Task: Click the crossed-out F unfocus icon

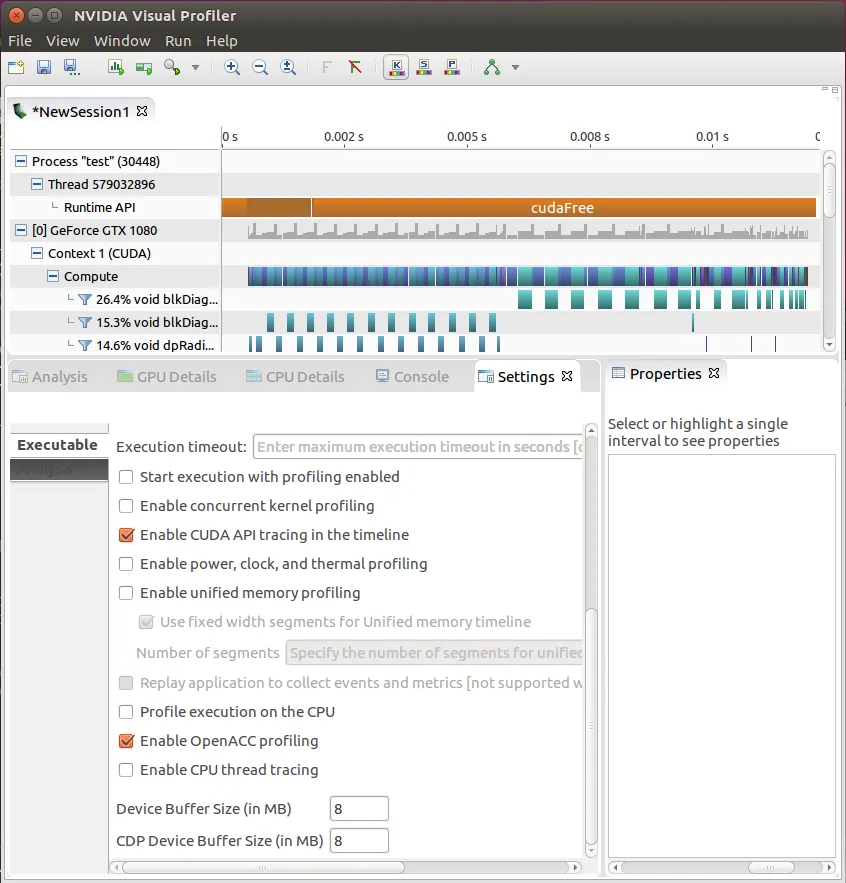Action: [x=355, y=68]
